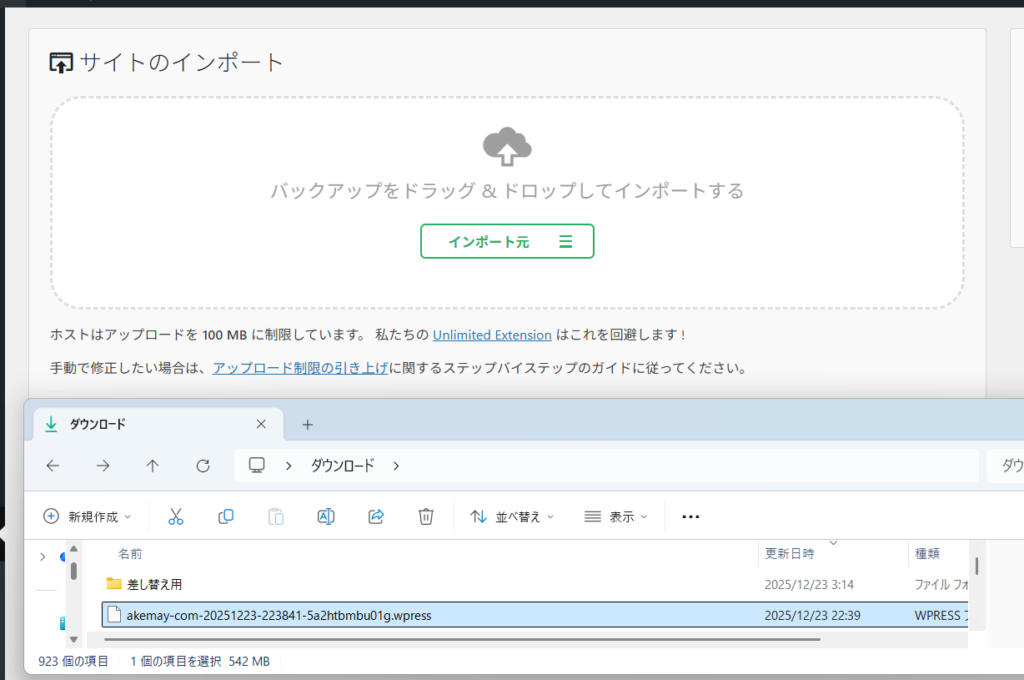Select the ダウンロード tab

click(x=140, y=424)
